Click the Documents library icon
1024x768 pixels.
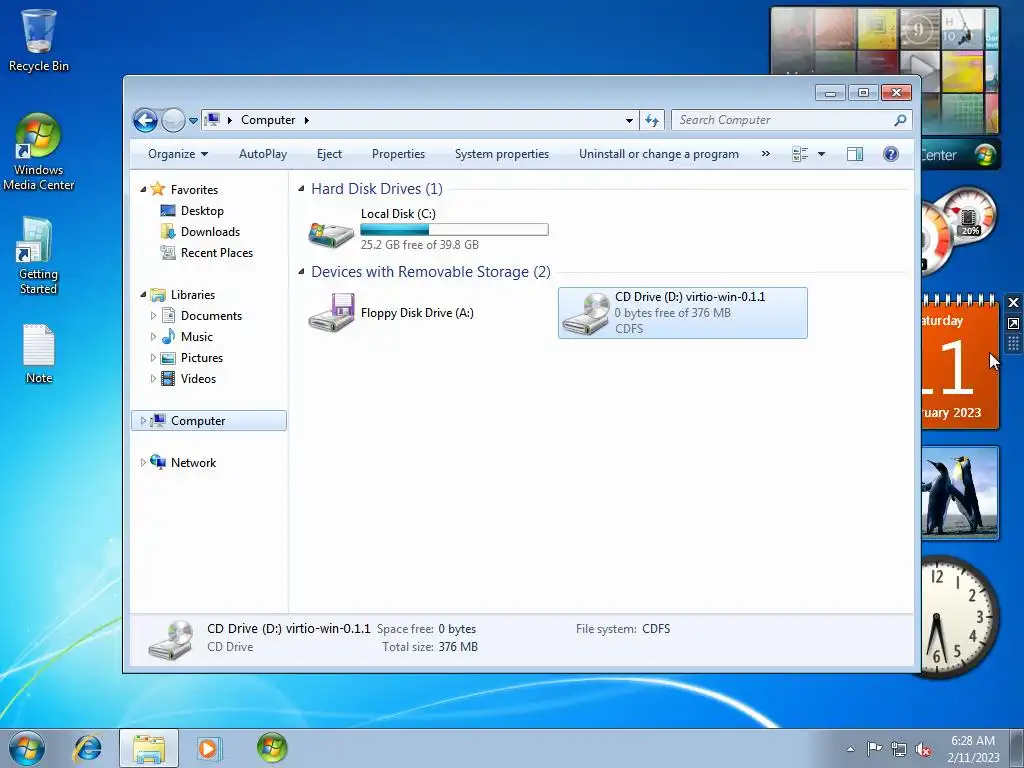168,315
